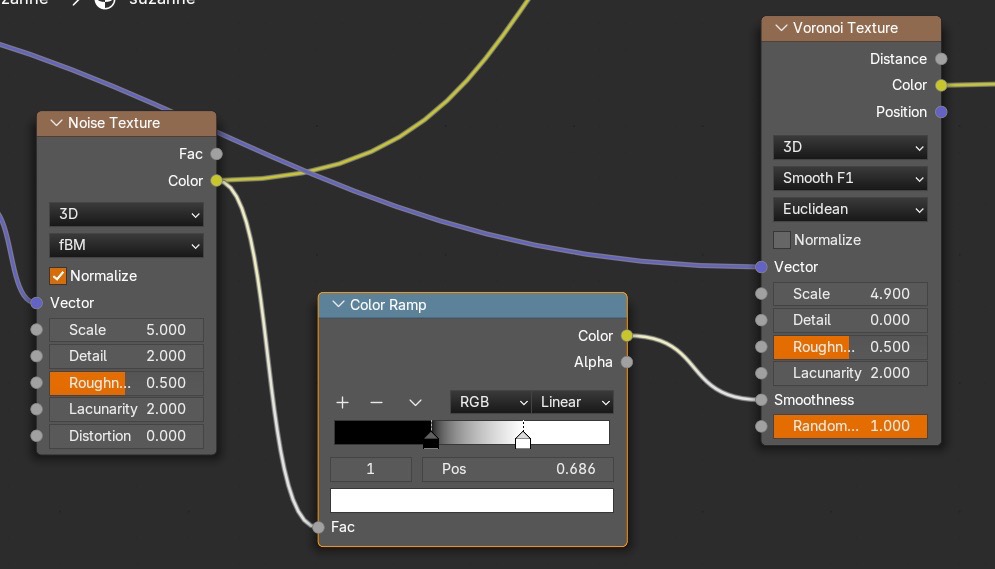Click the active stop index field

(371, 469)
